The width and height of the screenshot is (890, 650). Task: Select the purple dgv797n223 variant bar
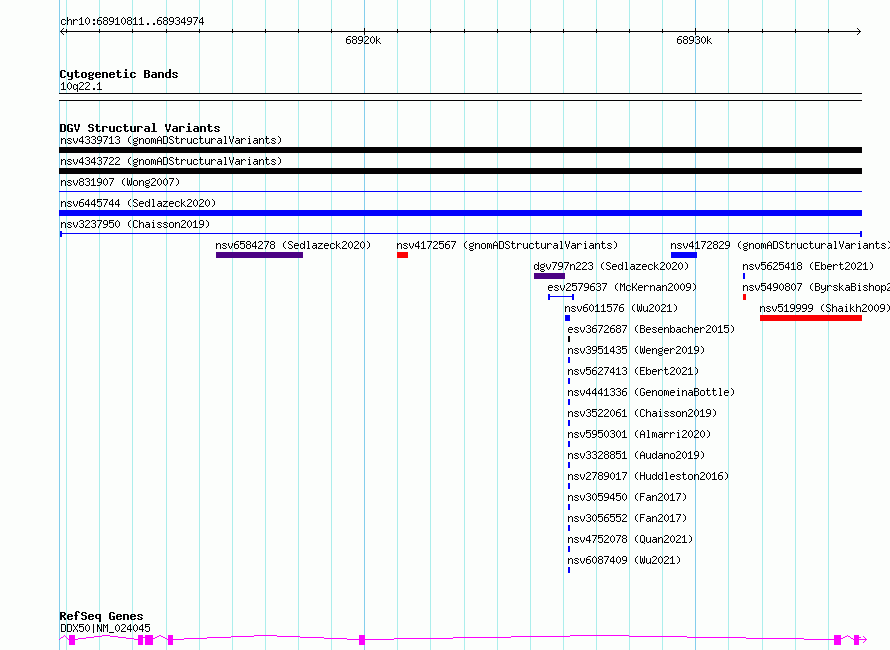pos(549,276)
